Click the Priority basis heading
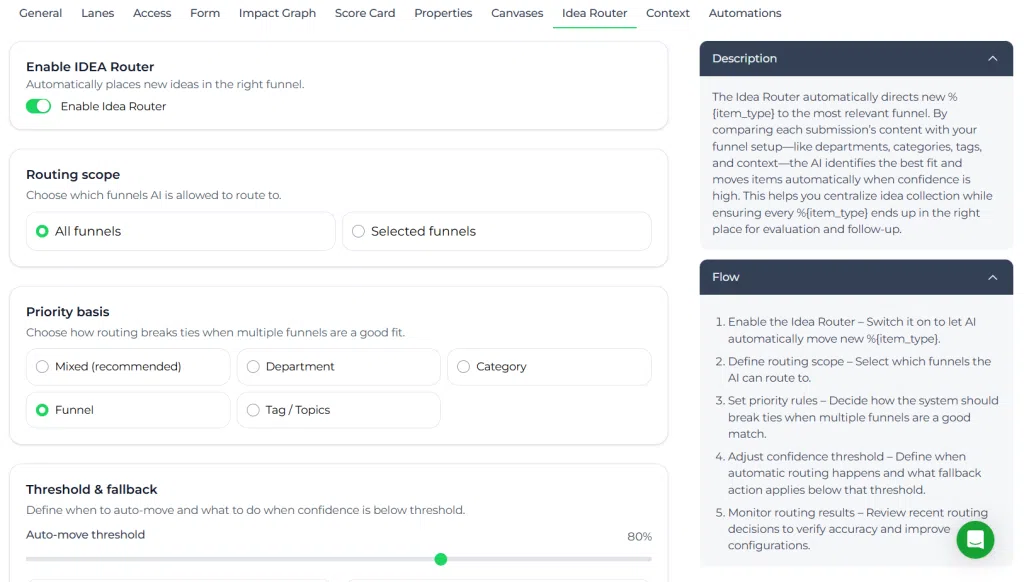1024x582 pixels. tap(68, 312)
